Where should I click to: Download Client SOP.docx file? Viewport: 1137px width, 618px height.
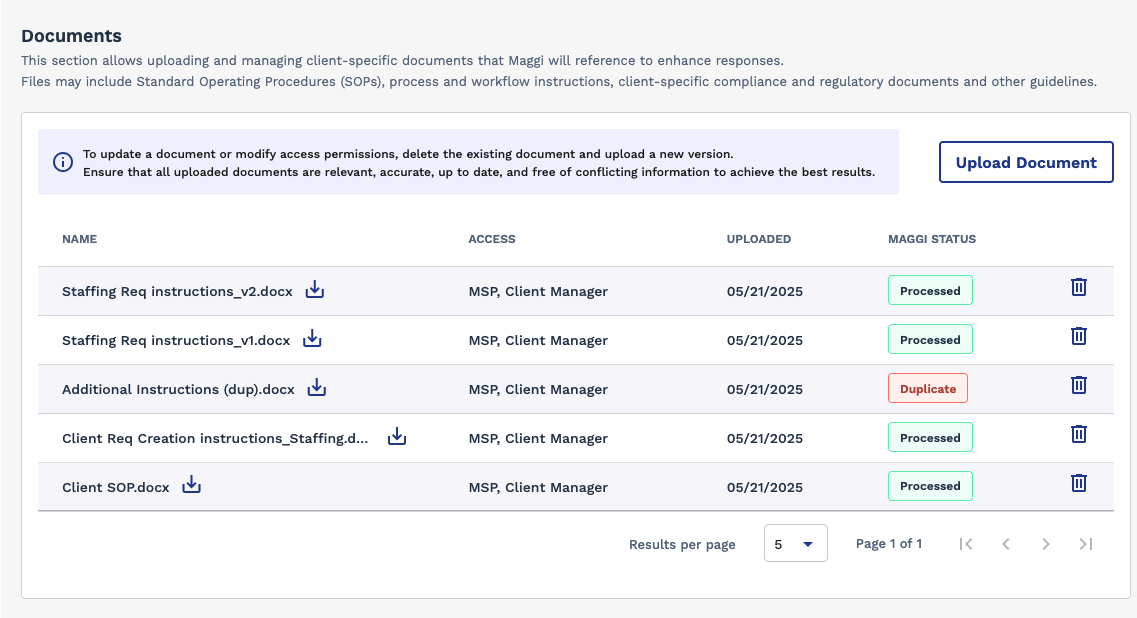(191, 485)
